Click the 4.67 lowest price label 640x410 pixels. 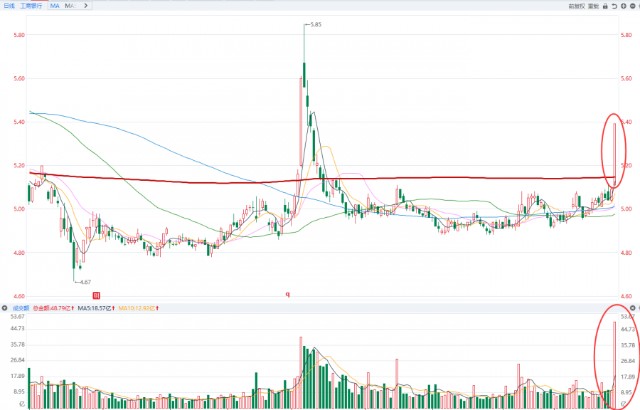pos(85,283)
